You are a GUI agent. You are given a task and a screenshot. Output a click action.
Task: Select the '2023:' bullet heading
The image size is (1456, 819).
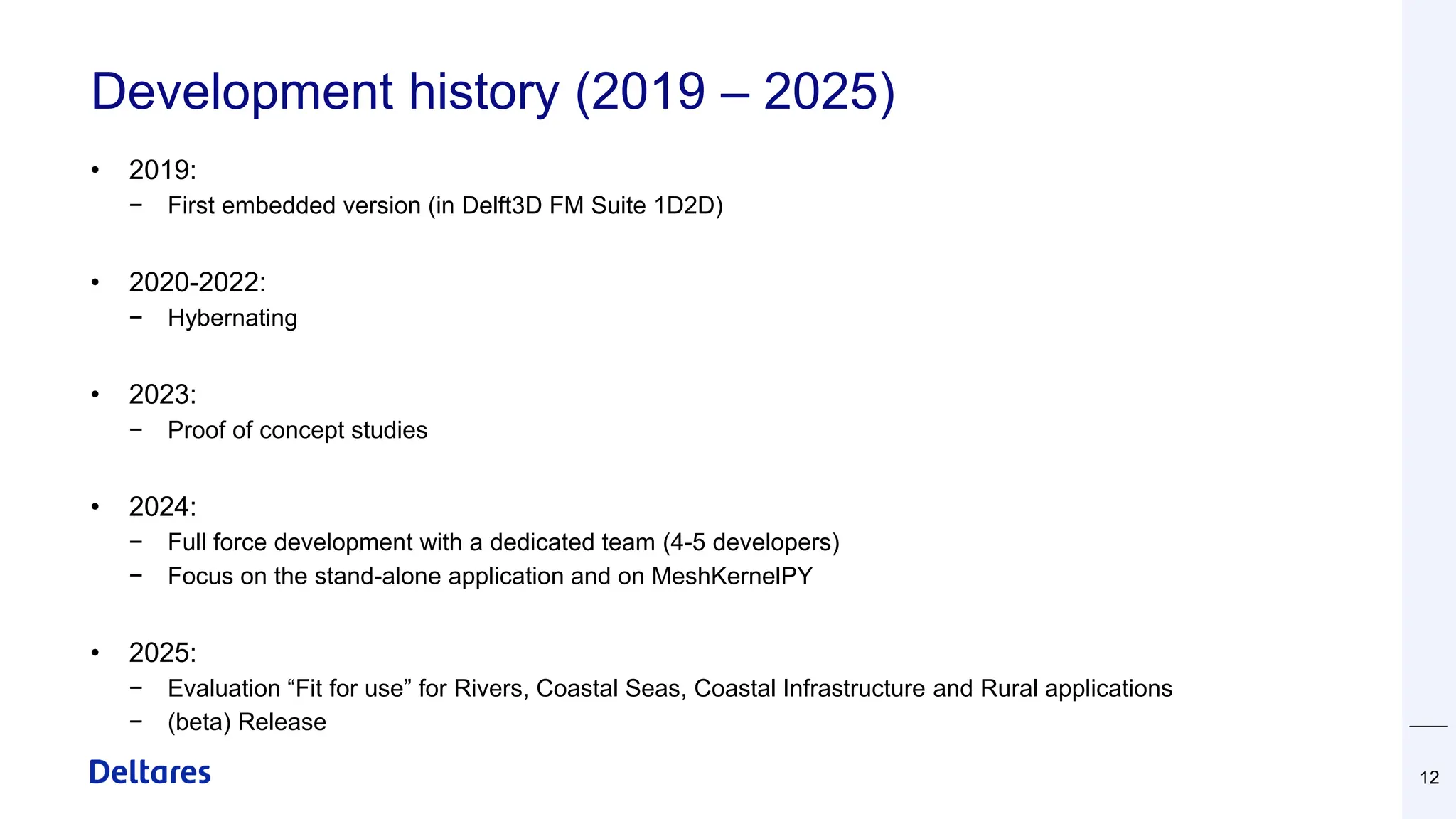pos(163,395)
